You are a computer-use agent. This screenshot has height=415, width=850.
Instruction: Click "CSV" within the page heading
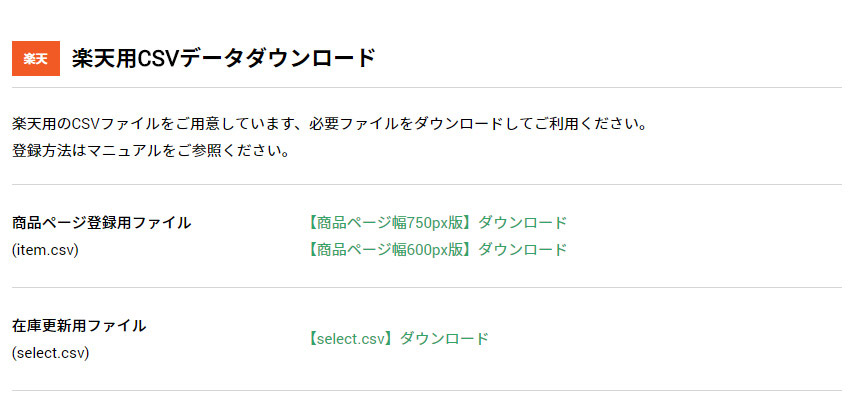pyautogui.click(x=158, y=59)
